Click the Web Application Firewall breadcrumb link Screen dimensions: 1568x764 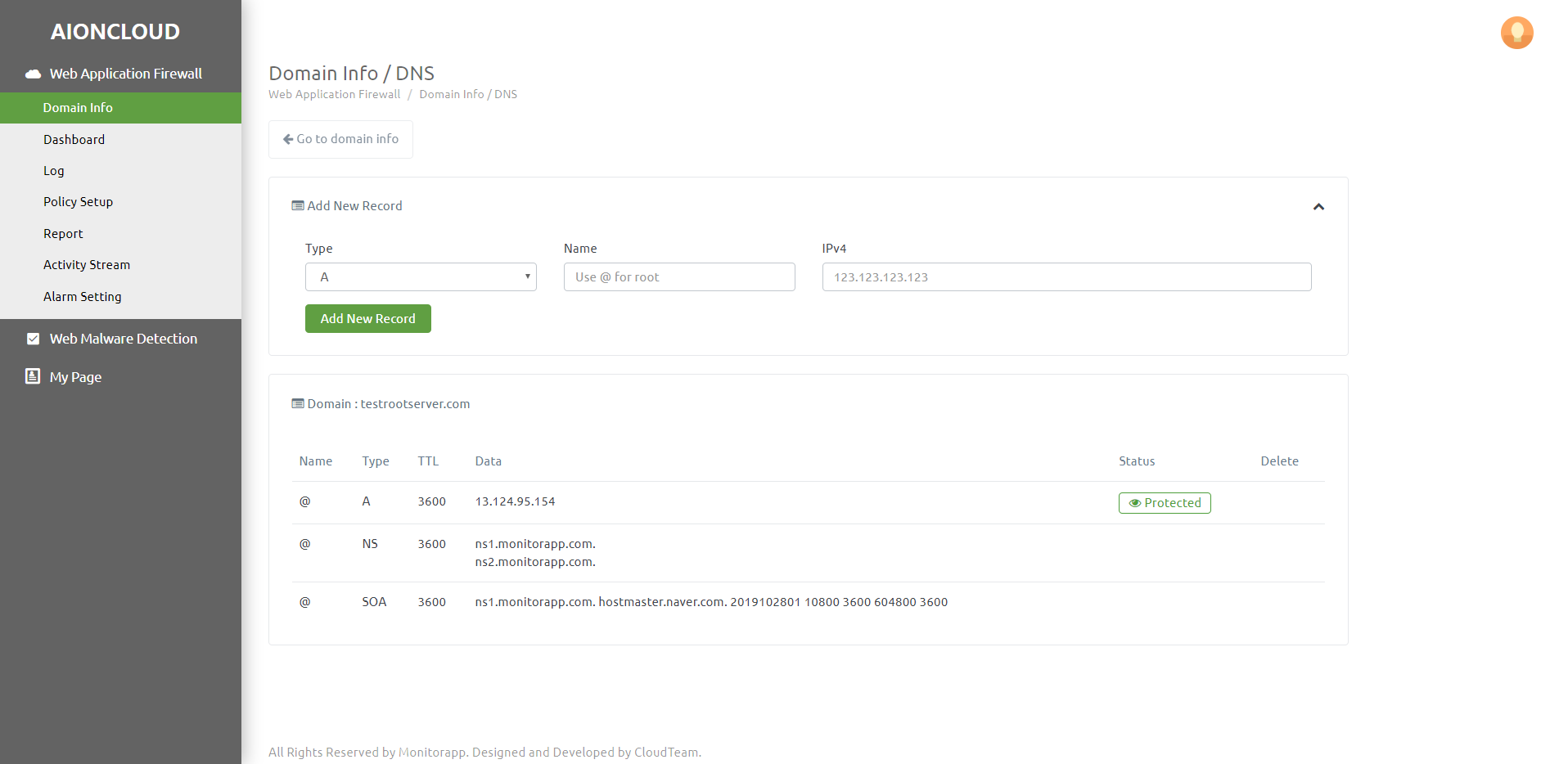pyautogui.click(x=335, y=94)
